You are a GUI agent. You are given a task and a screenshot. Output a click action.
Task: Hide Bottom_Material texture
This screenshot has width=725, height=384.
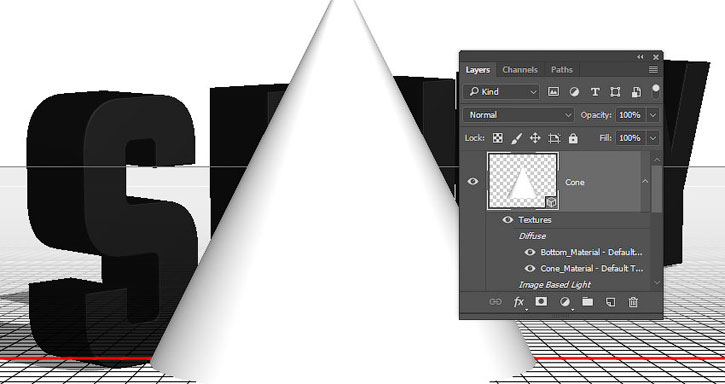tap(530, 252)
